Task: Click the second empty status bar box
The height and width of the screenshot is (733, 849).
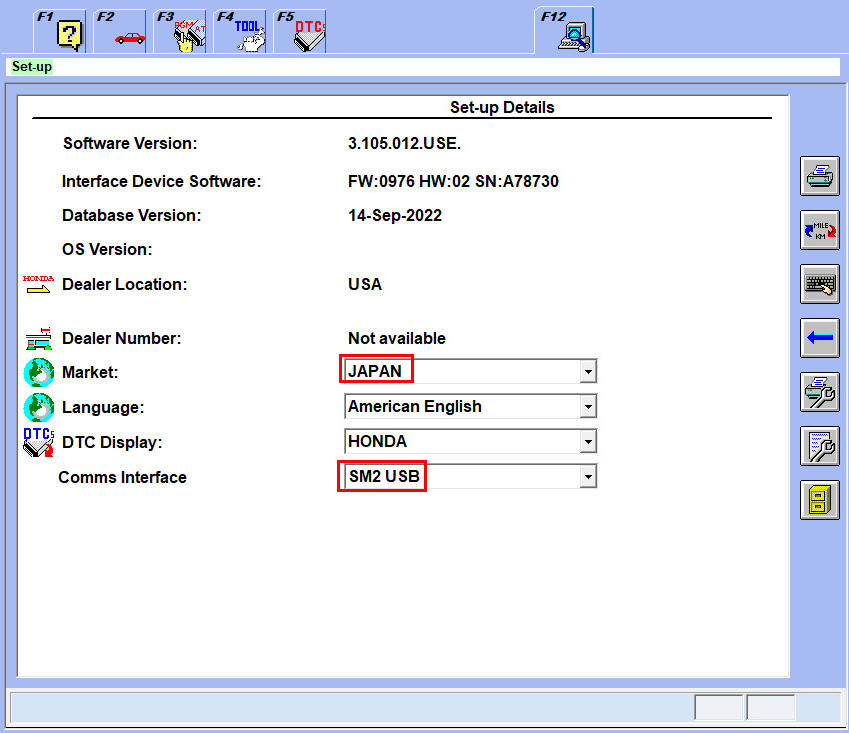Action: tap(771, 707)
